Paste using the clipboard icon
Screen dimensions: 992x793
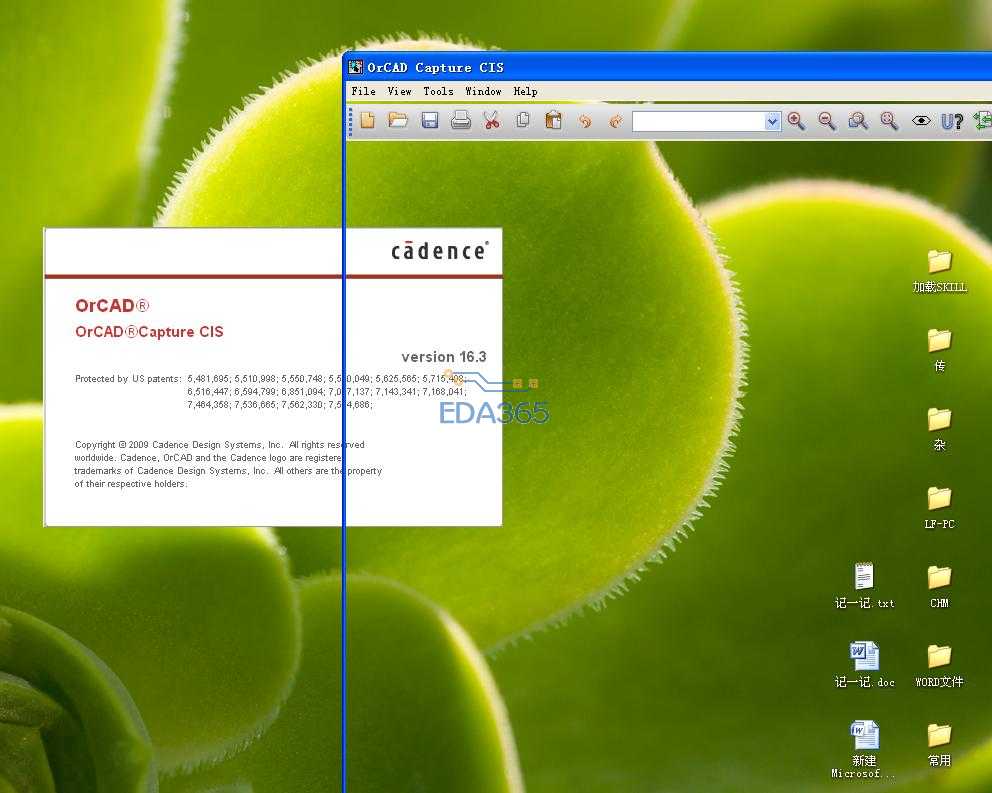[x=554, y=120]
